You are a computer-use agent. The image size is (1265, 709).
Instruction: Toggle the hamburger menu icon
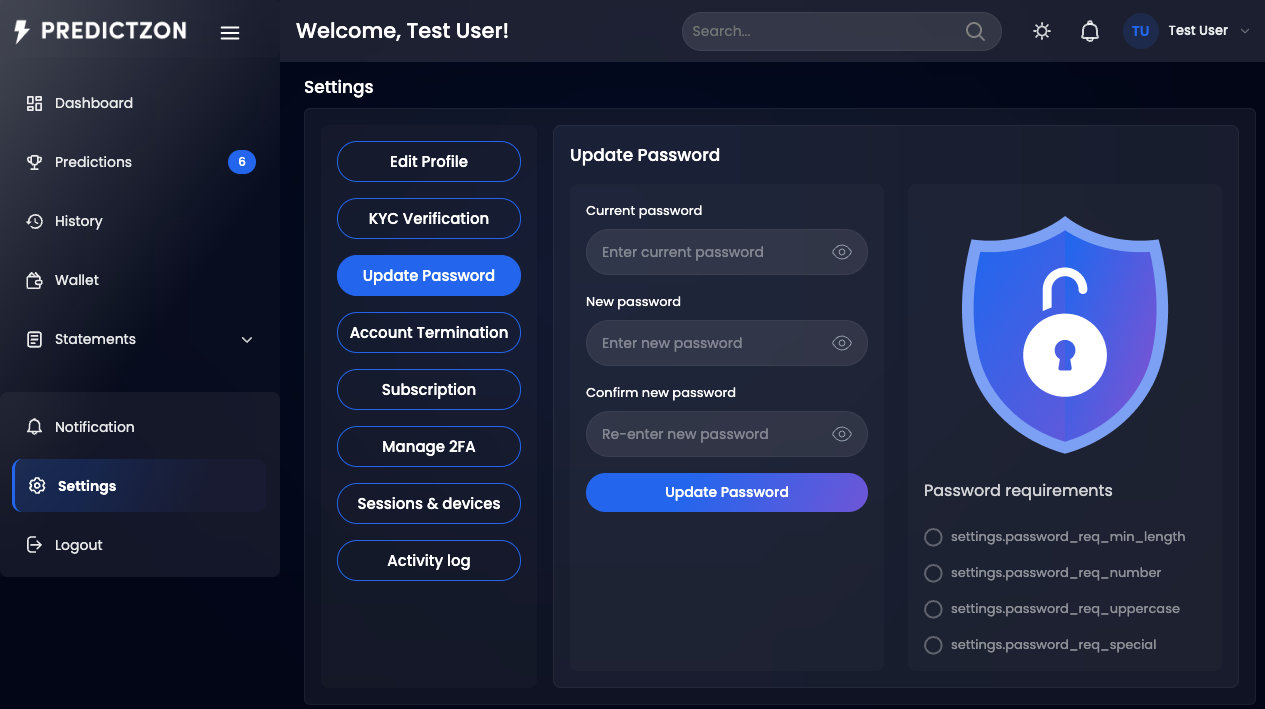(230, 33)
